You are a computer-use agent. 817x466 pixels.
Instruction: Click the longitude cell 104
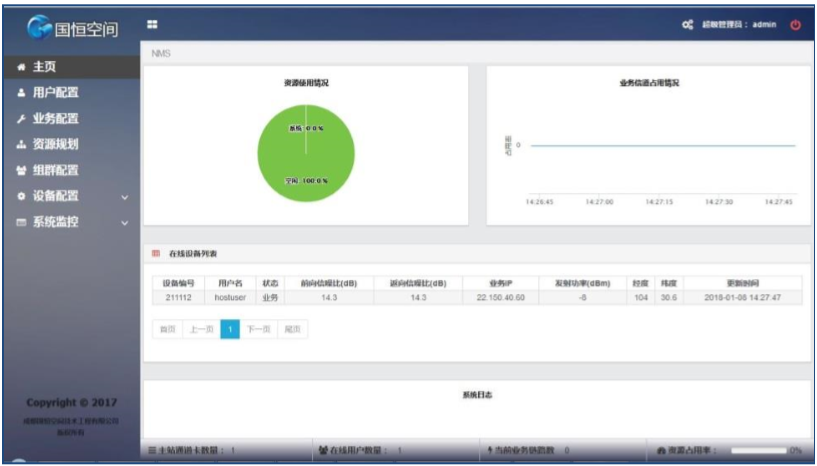pyautogui.click(x=641, y=298)
